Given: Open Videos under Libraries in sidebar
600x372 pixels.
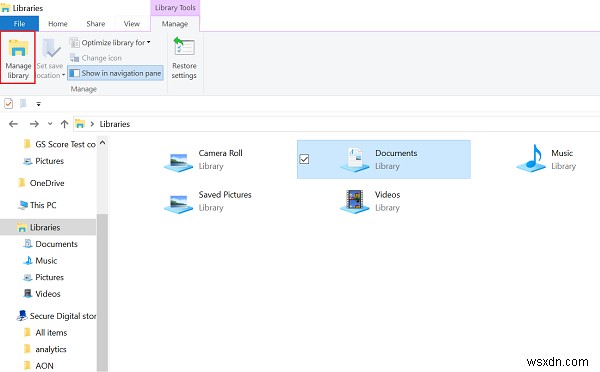Looking at the screenshot, I should (x=42, y=294).
